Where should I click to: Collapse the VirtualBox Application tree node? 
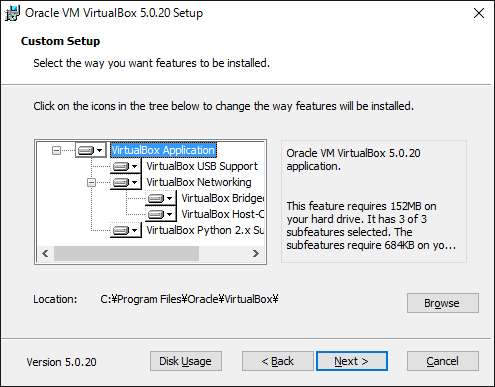pos(56,151)
